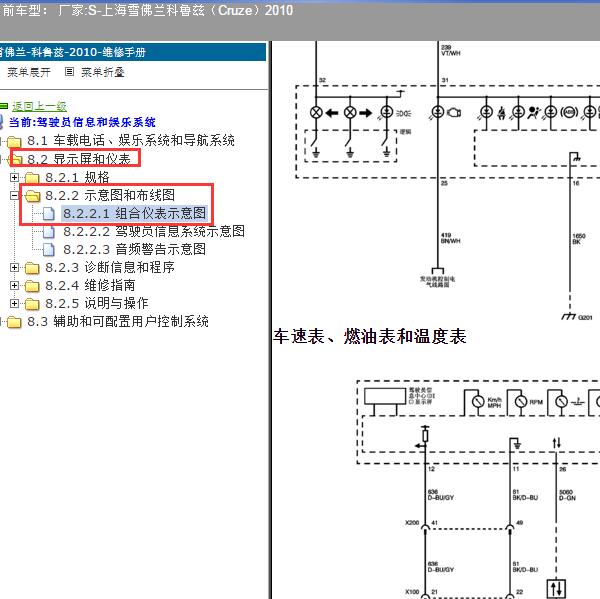Click the green icon beside 返回上一级
This screenshot has width=600, height=599.
tap(4, 106)
